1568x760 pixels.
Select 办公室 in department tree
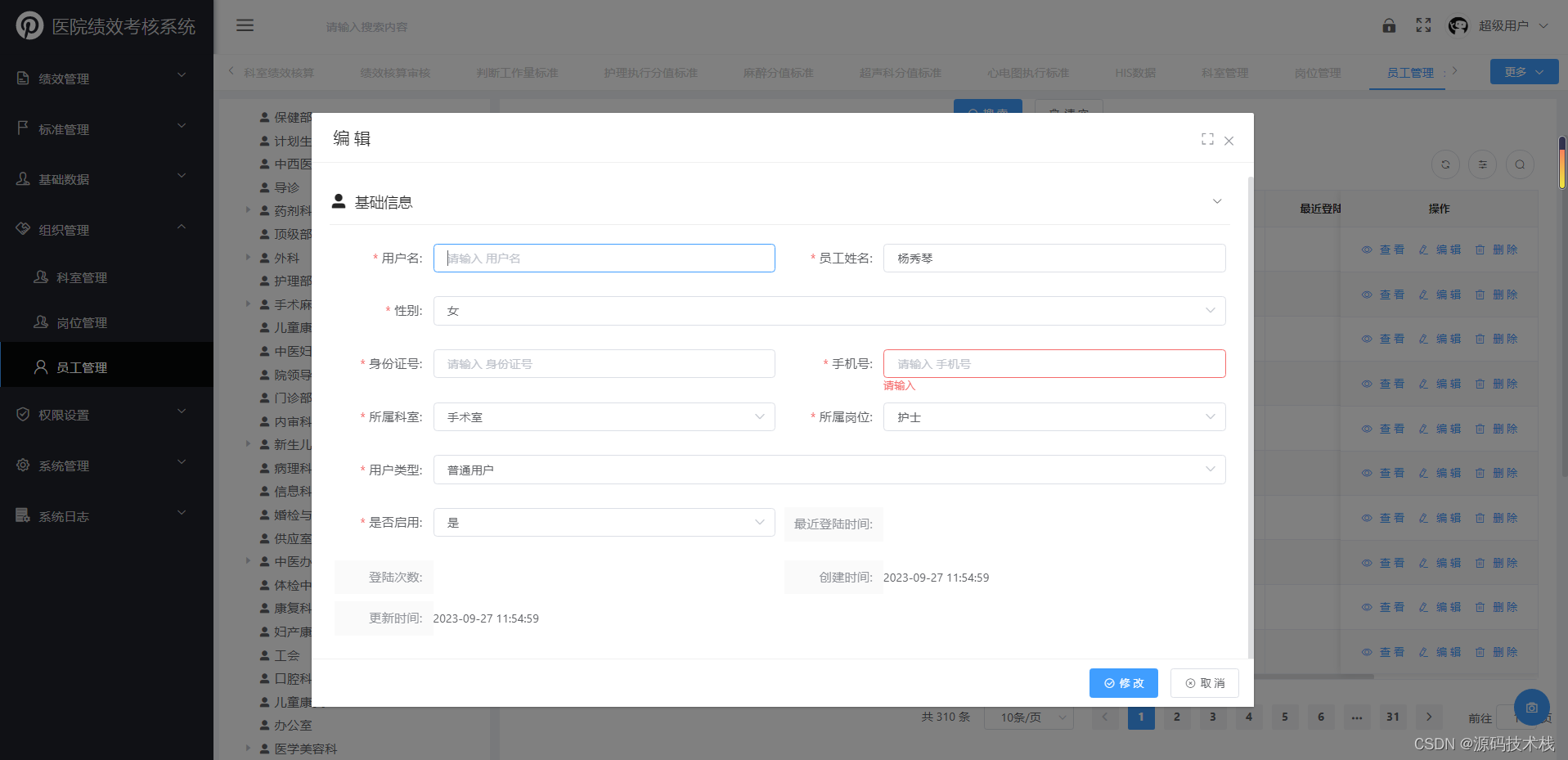pyautogui.click(x=293, y=726)
